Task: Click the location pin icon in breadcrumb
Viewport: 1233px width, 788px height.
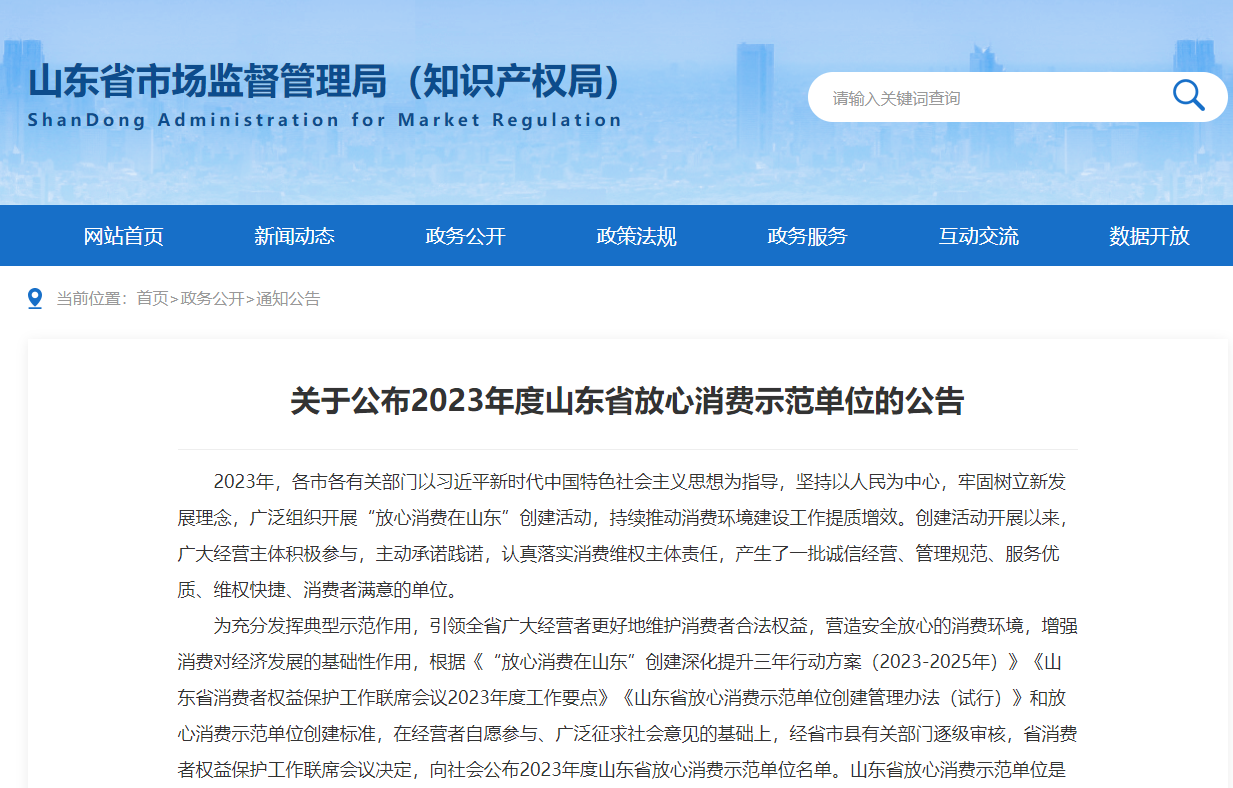Action: click(x=35, y=298)
